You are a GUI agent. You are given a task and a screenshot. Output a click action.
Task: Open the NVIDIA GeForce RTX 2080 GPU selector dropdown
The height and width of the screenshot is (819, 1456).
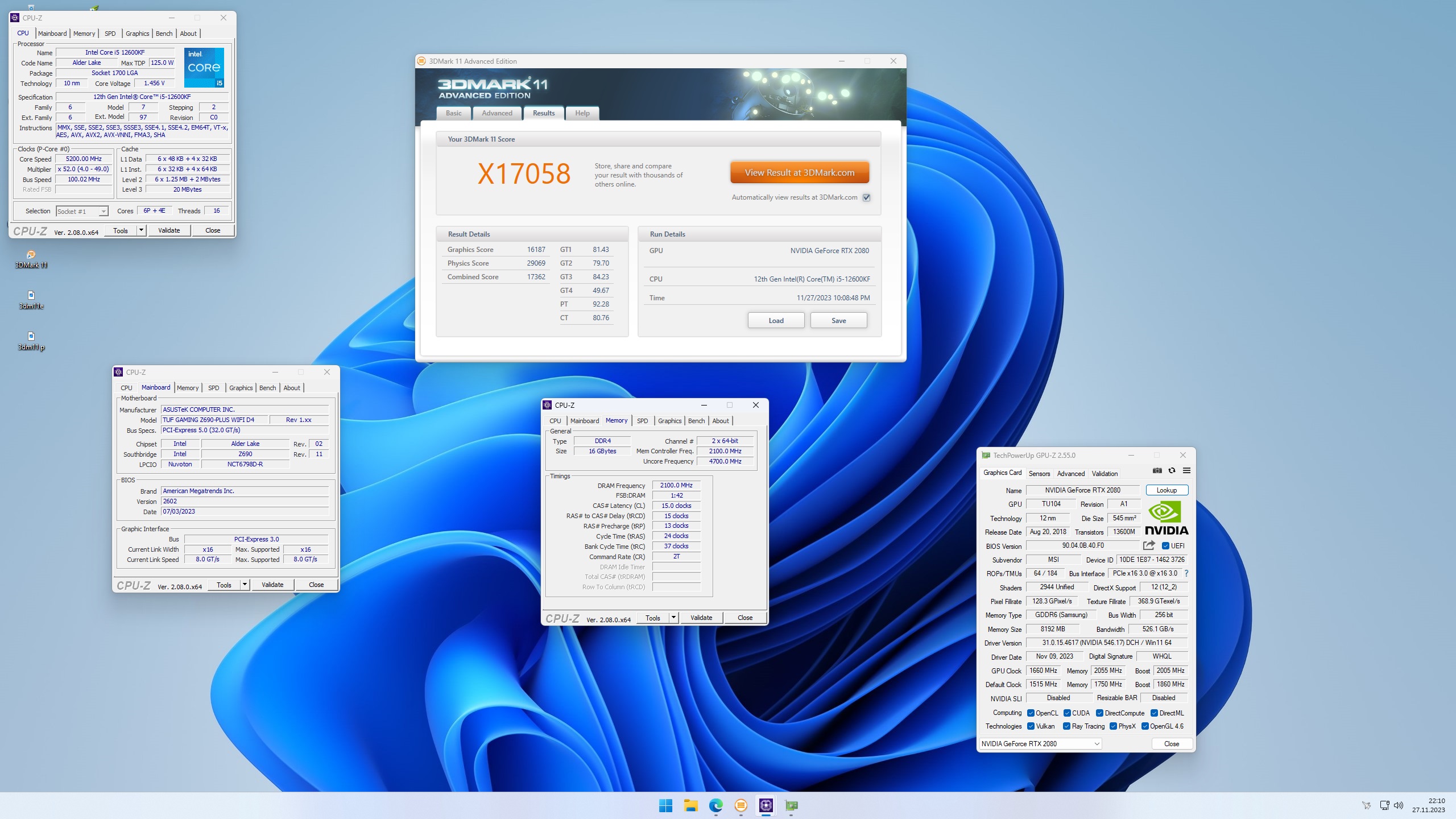point(1040,743)
